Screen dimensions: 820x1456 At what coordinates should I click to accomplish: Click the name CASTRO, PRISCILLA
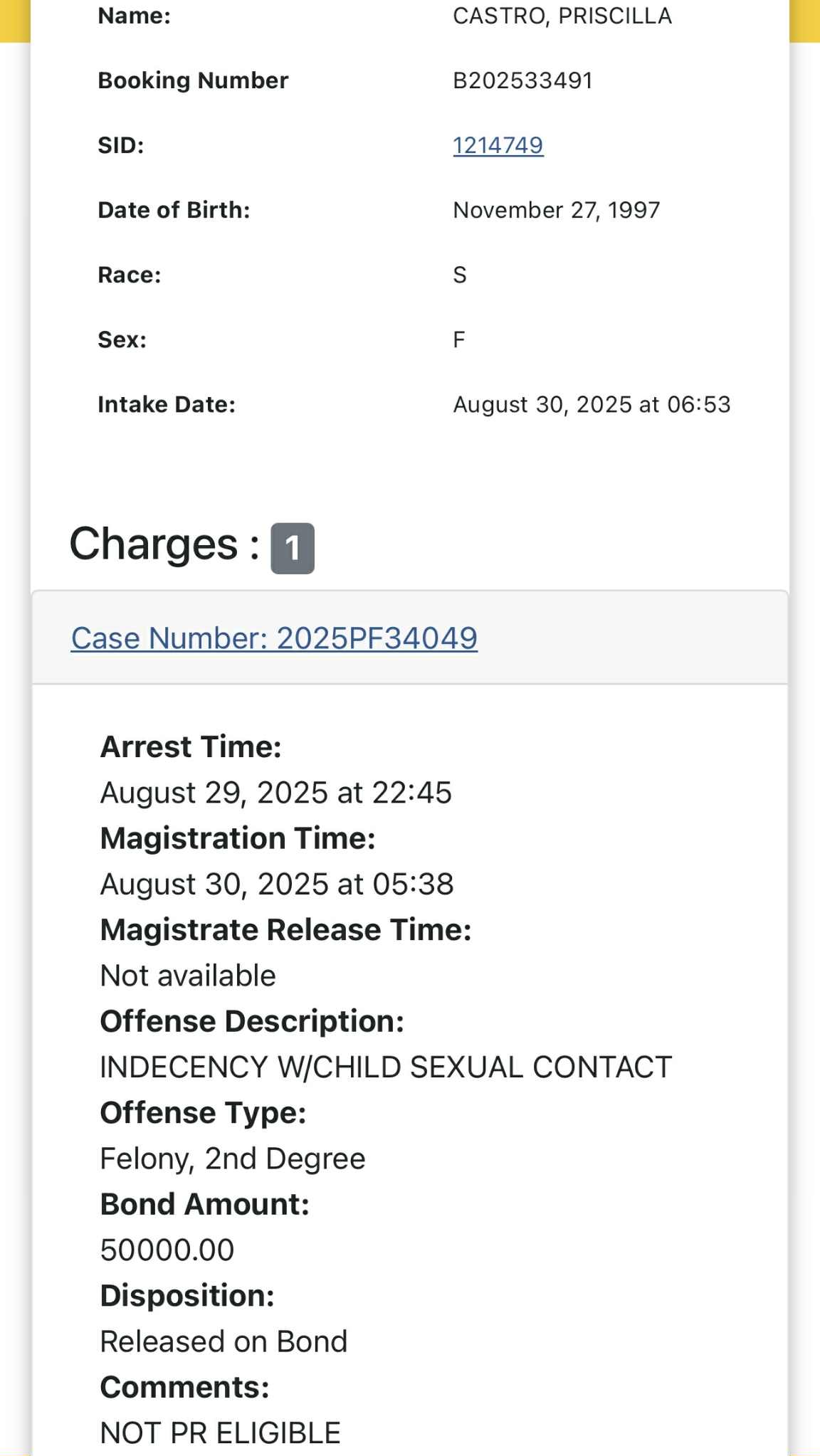point(562,16)
